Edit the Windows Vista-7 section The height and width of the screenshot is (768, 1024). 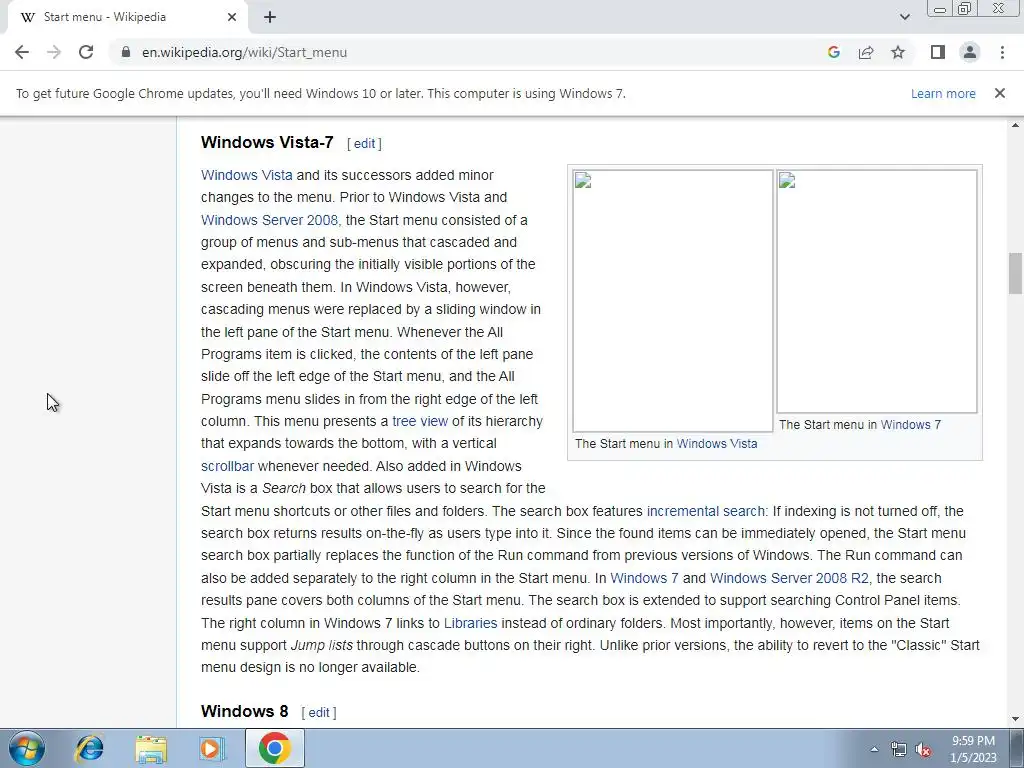[x=364, y=144]
